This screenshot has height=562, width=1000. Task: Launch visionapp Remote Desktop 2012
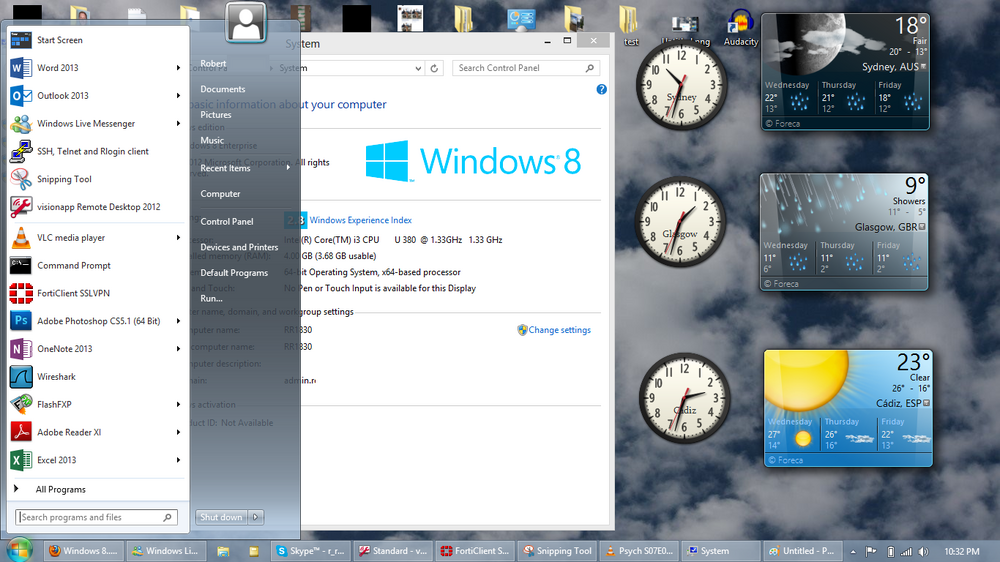tap(96, 207)
